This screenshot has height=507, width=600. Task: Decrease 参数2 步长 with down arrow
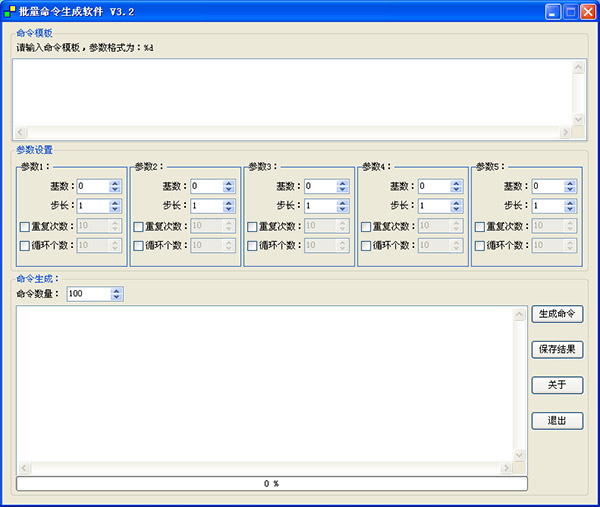[x=229, y=209]
